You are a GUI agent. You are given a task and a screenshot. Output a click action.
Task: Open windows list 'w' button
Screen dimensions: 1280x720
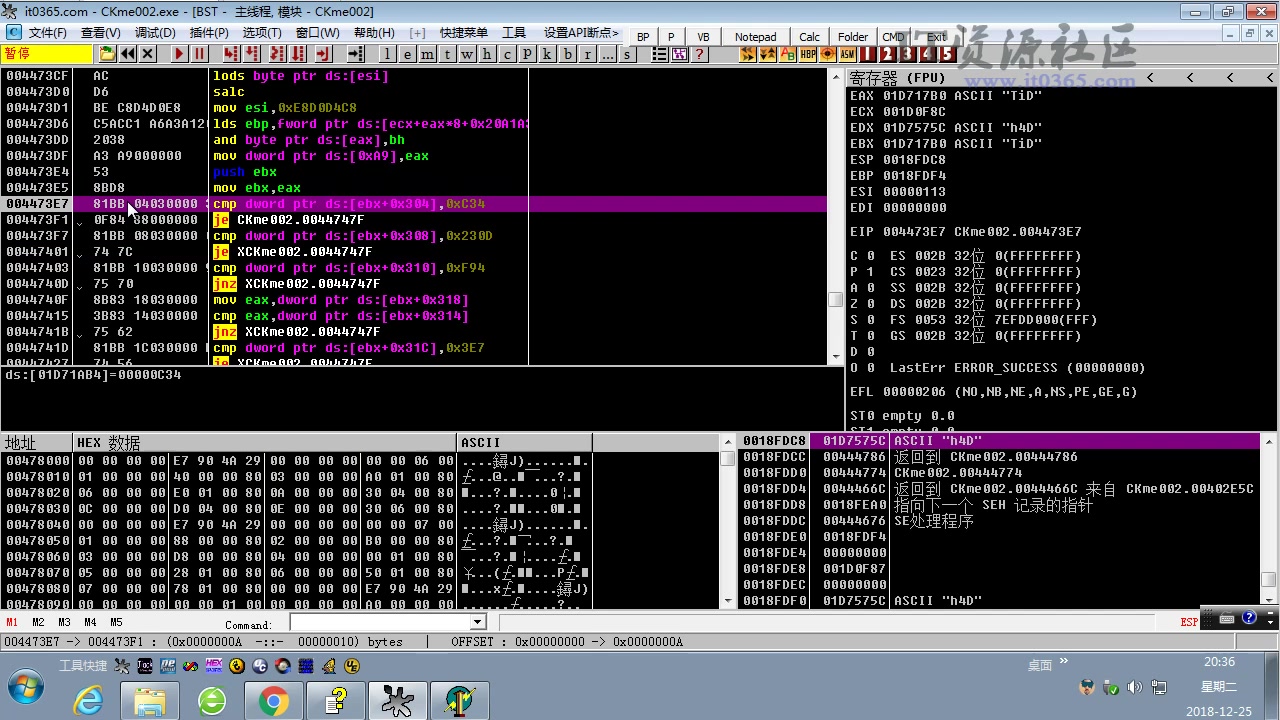pyautogui.click(x=467, y=54)
